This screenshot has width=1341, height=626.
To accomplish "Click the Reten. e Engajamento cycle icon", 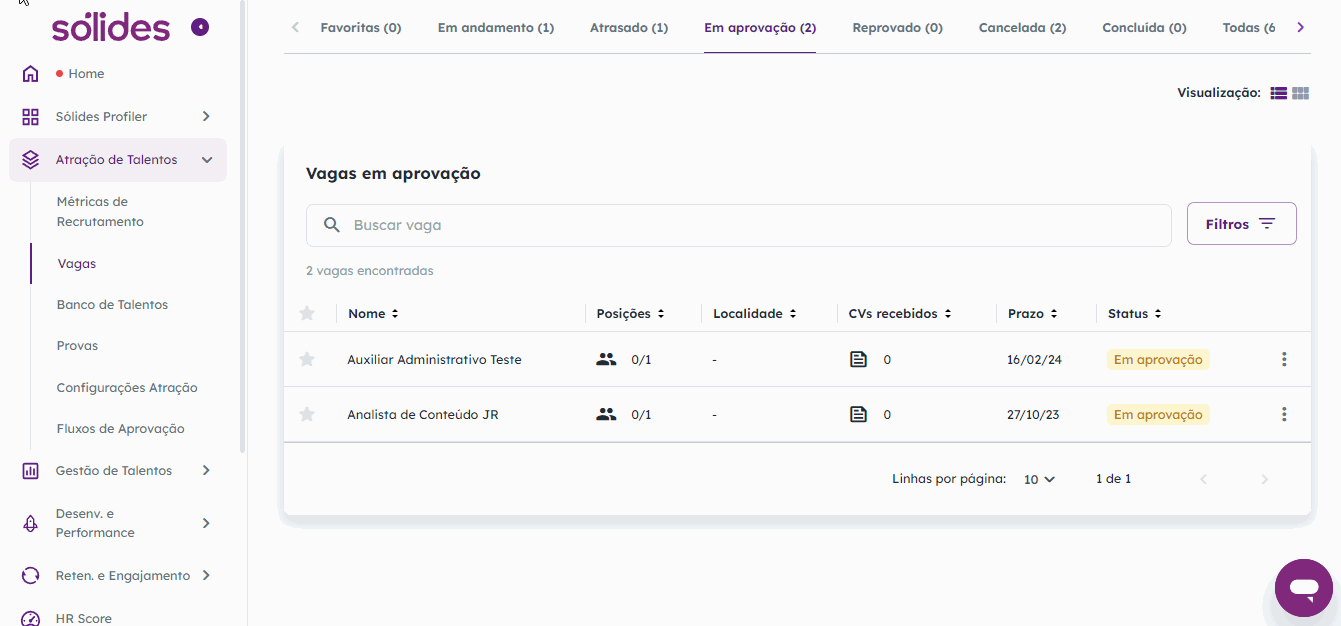I will (x=31, y=576).
